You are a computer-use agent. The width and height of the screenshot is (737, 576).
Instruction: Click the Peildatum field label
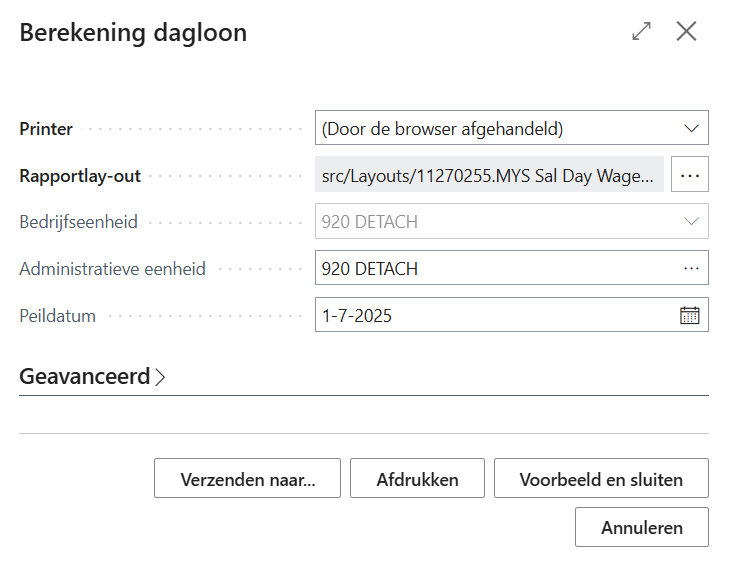[x=58, y=315]
